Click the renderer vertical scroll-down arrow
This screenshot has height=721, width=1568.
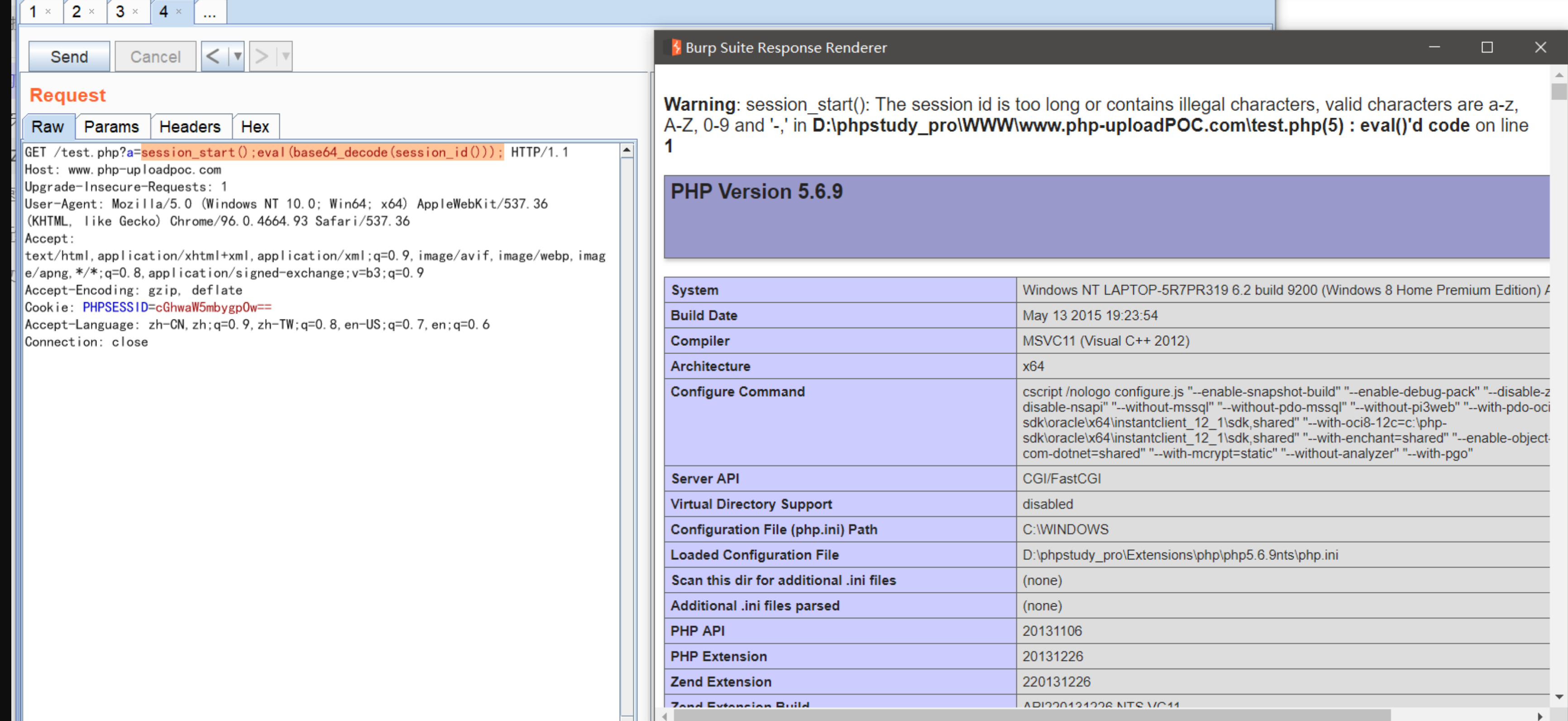(x=1558, y=697)
